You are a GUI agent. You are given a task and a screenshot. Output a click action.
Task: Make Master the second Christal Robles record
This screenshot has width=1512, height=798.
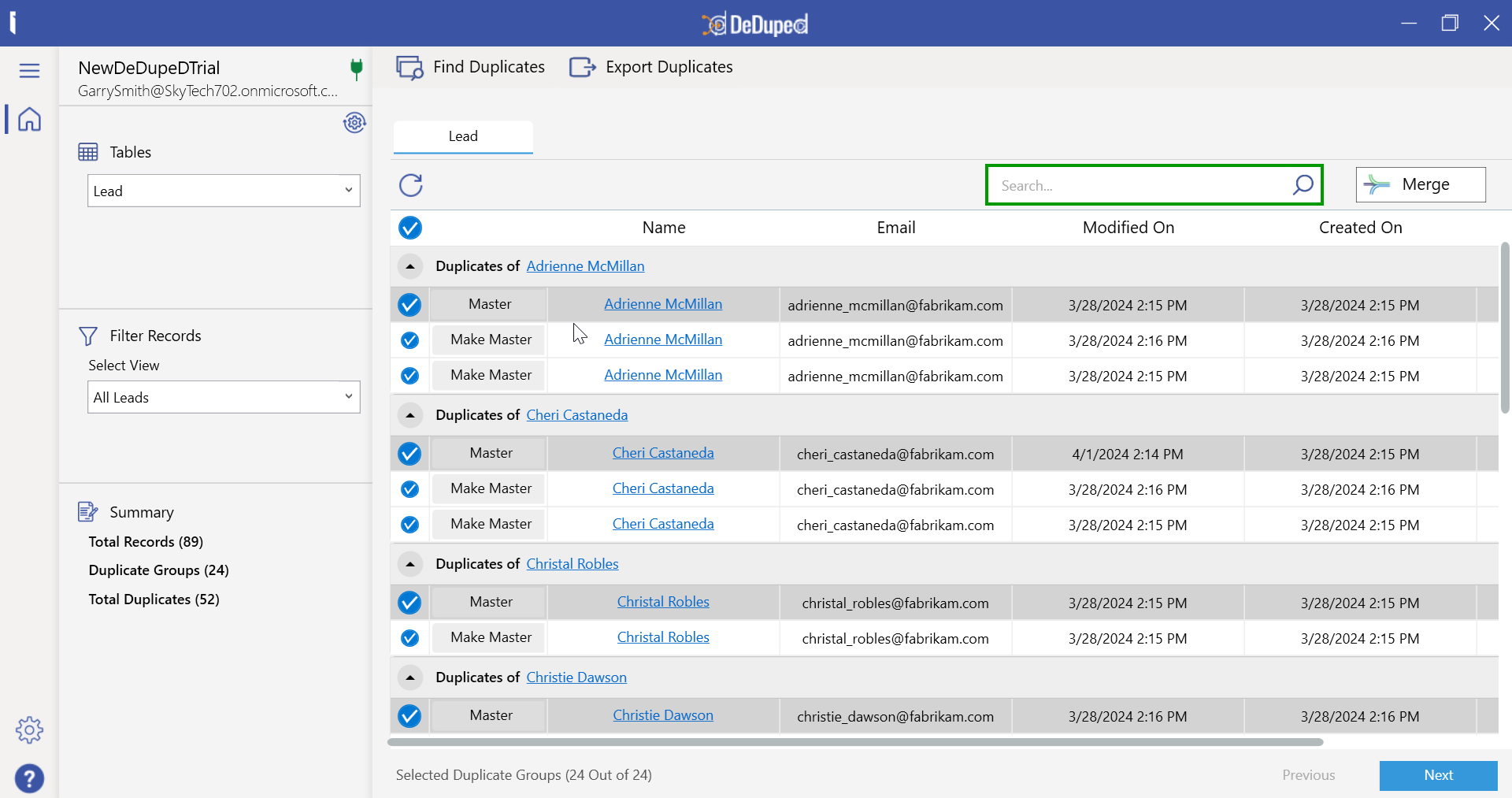(490, 637)
